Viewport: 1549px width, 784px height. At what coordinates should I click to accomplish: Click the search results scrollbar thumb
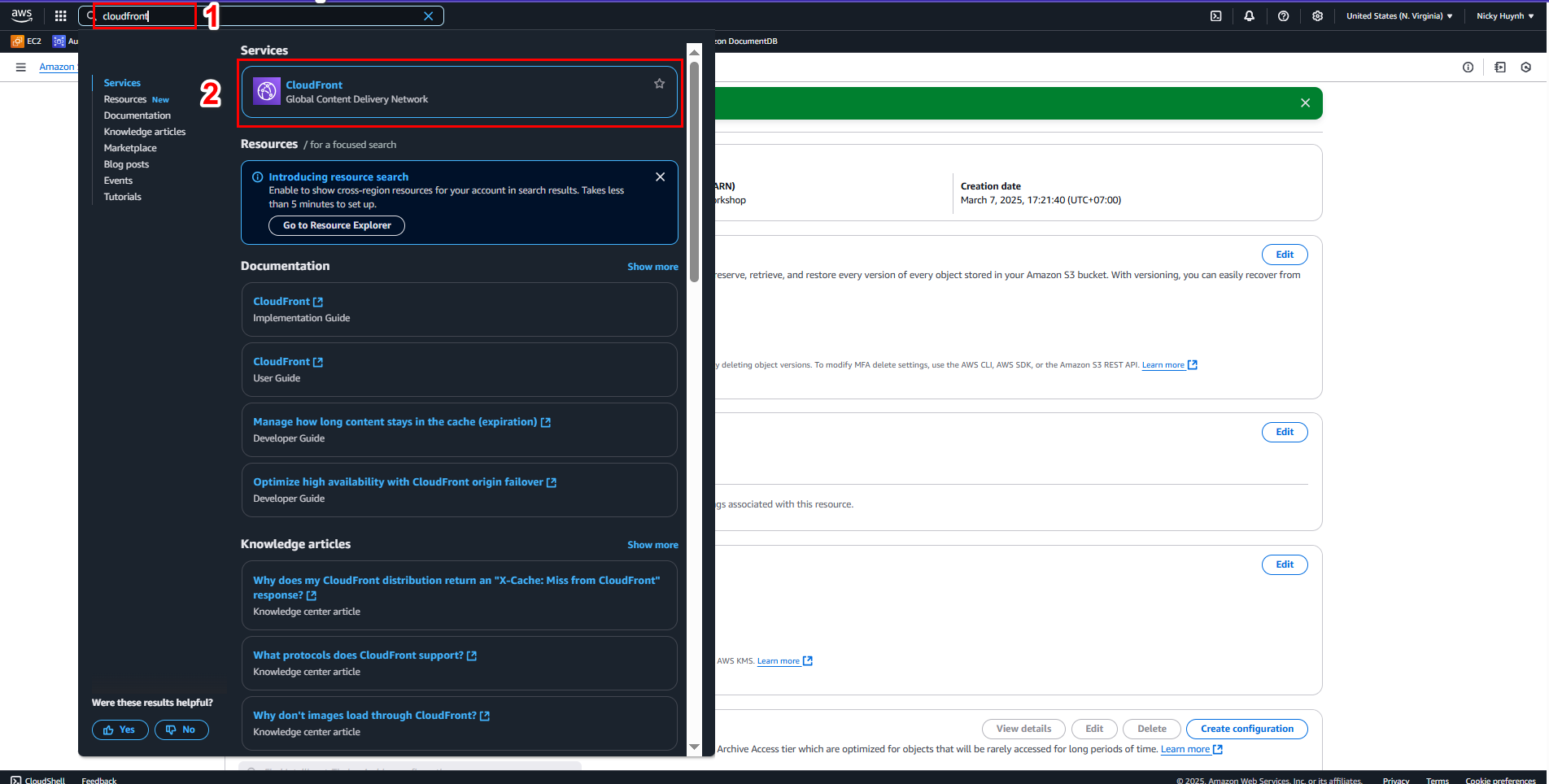click(x=694, y=172)
